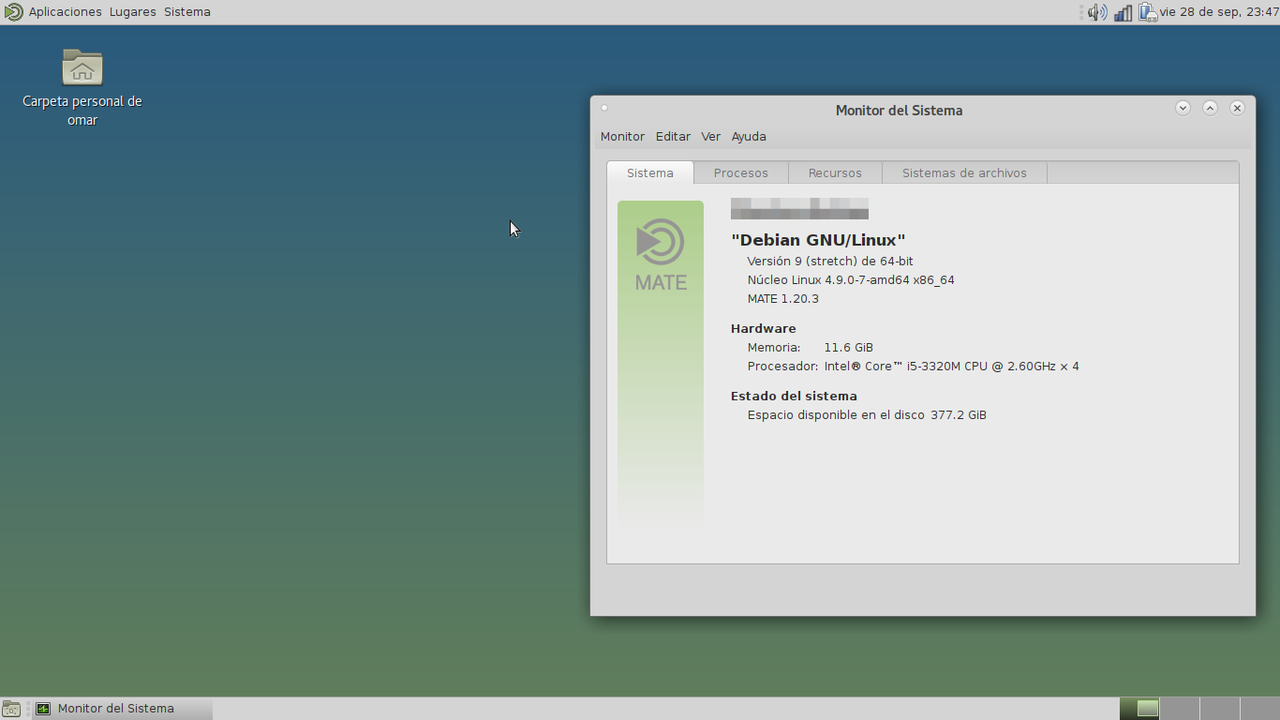This screenshot has width=1280, height=720.
Task: Click the "Debian GNU/Linux" heading
Action: [x=818, y=240]
